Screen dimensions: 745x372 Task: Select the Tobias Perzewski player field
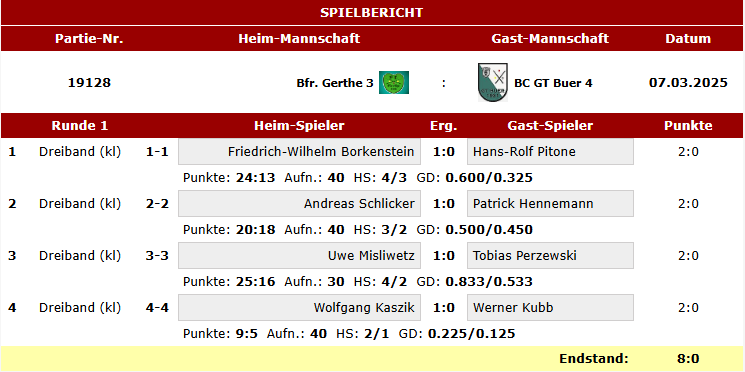point(550,256)
